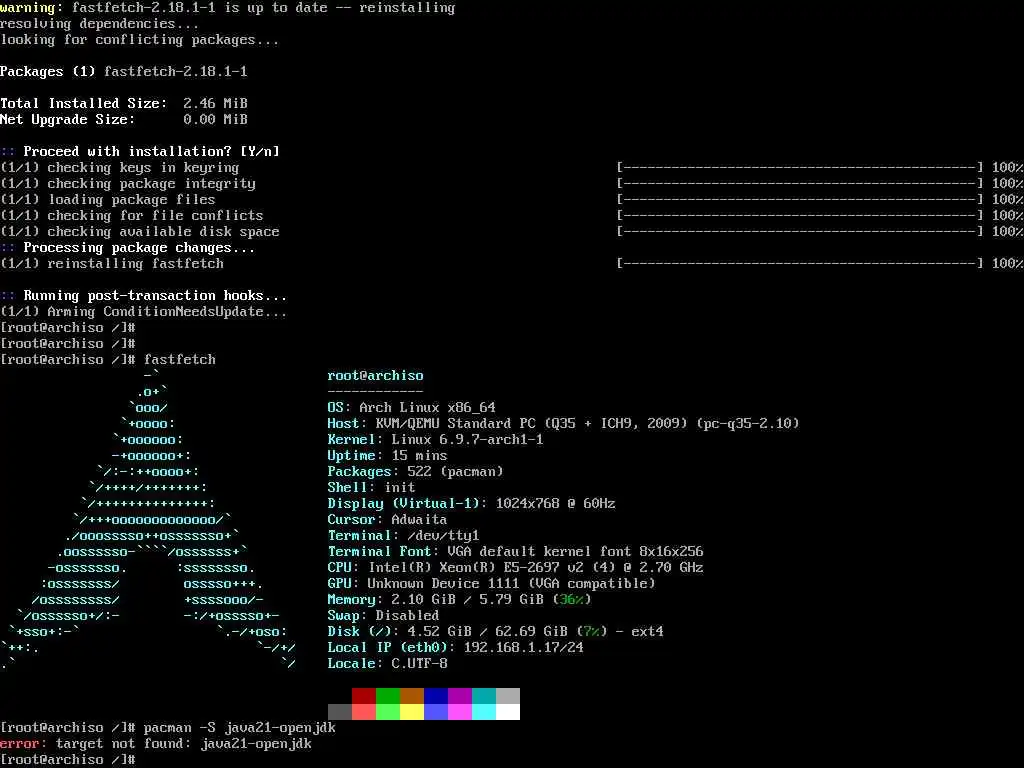Click the 'Net Upgrade Size' value 0.00 MiB
The width and height of the screenshot is (1024, 768).
pyautogui.click(x=216, y=120)
